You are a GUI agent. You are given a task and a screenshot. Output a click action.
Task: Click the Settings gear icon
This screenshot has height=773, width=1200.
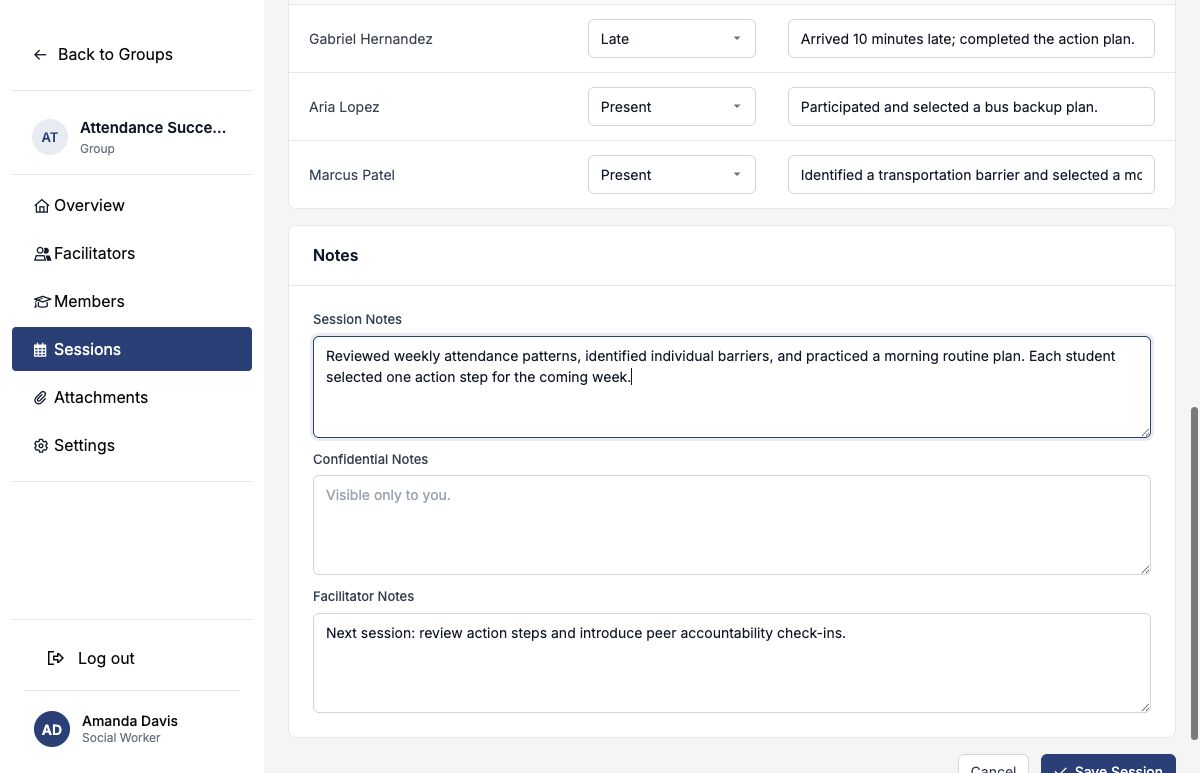tap(41, 446)
